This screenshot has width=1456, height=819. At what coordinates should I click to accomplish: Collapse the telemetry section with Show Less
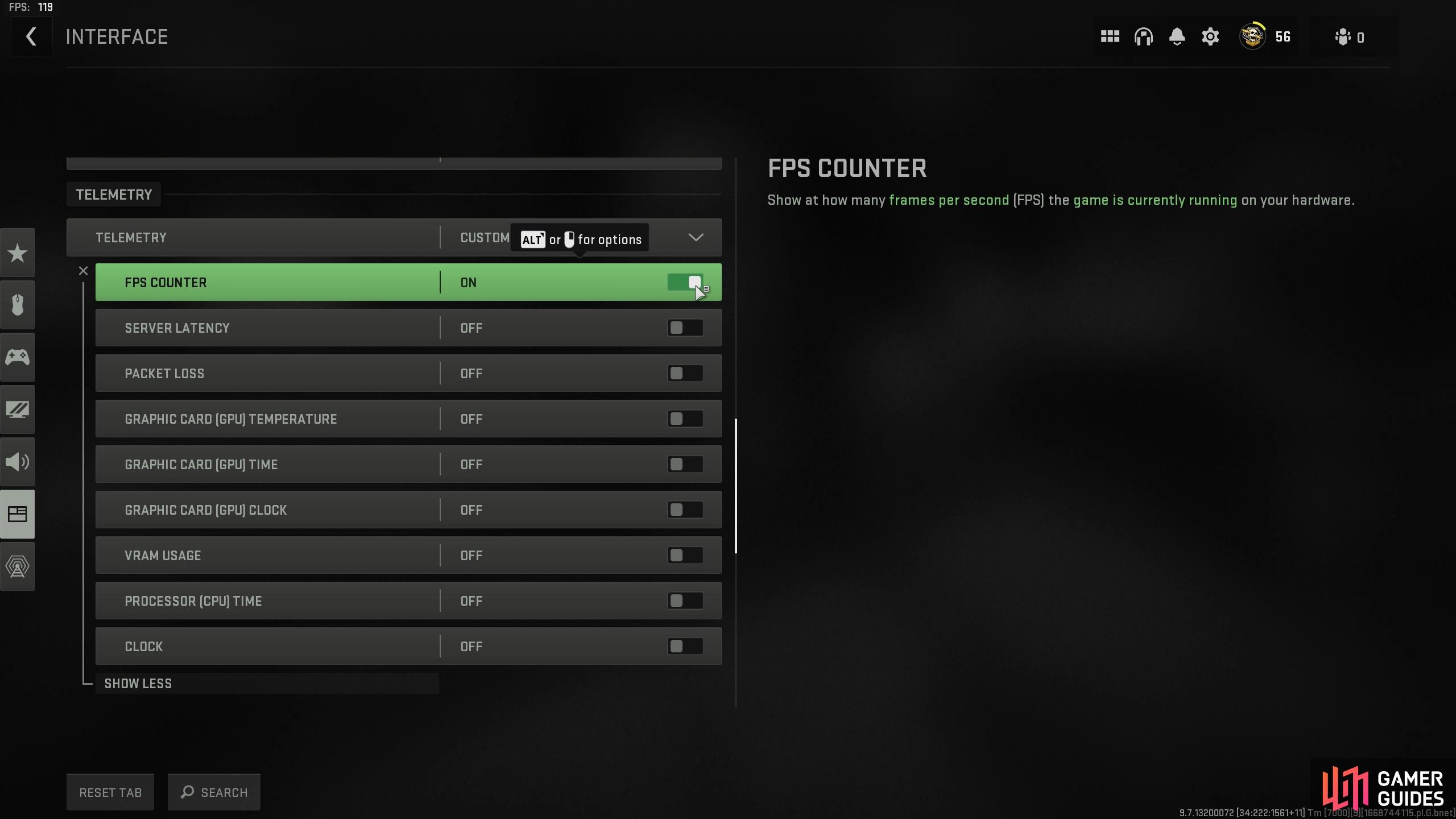(138, 683)
